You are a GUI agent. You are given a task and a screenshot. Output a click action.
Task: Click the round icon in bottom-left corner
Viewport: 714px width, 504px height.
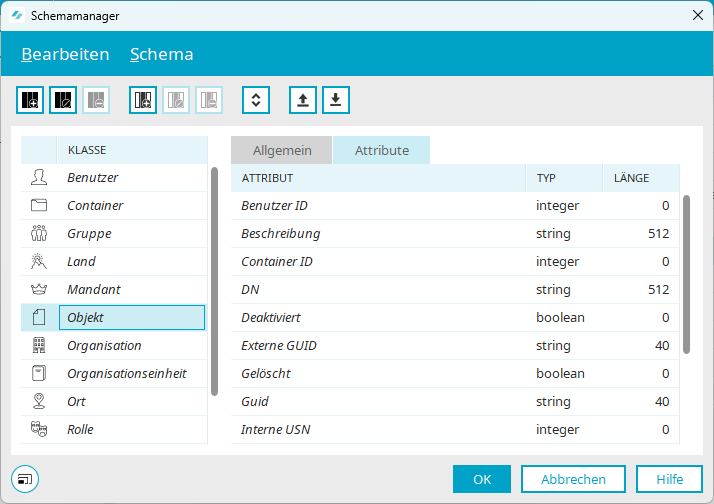(24, 479)
